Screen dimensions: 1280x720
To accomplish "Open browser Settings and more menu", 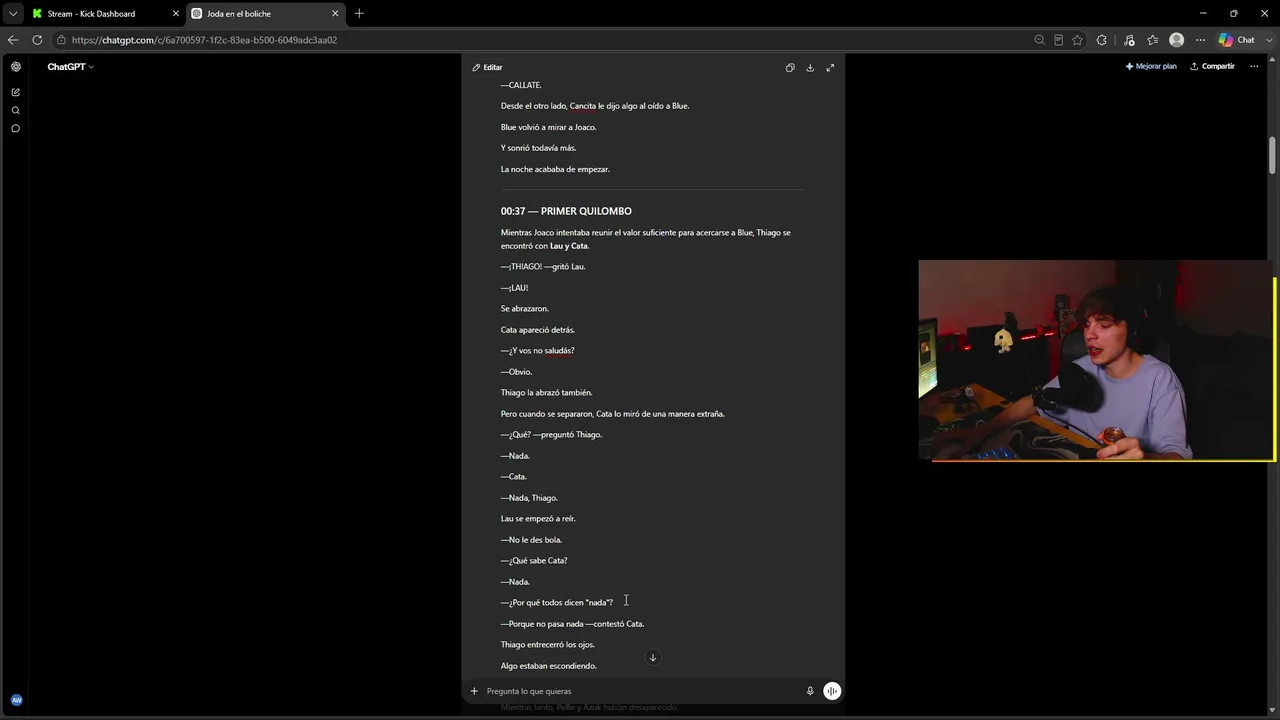I will 1200,40.
